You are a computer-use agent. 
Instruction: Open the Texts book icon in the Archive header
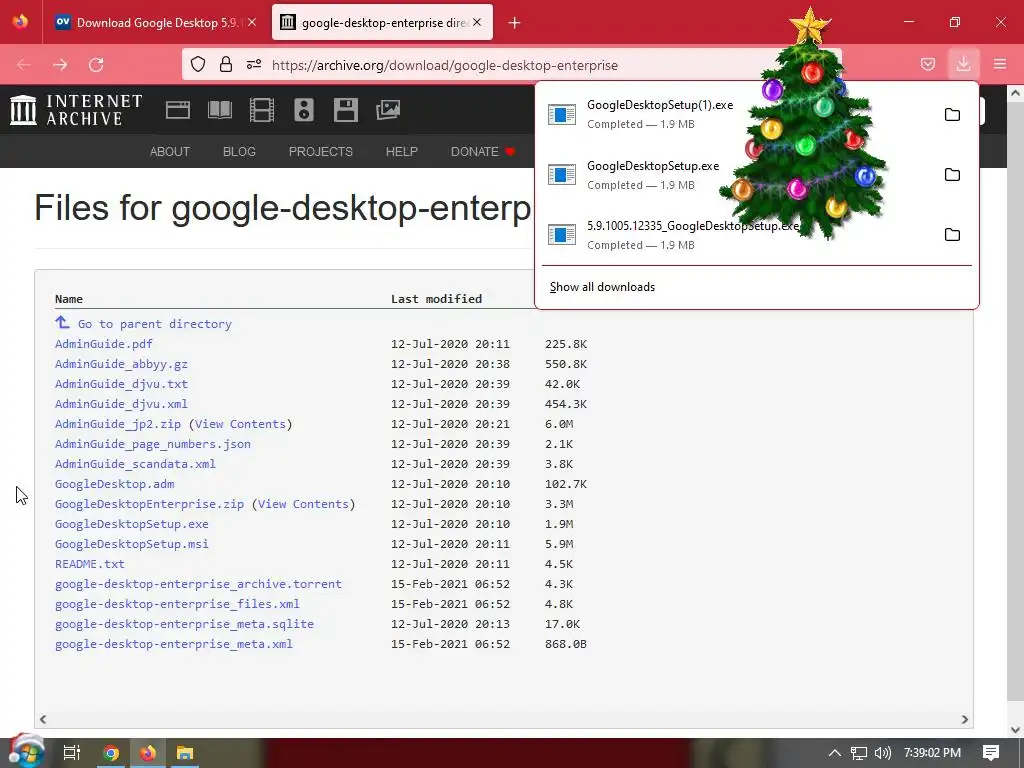(219, 110)
